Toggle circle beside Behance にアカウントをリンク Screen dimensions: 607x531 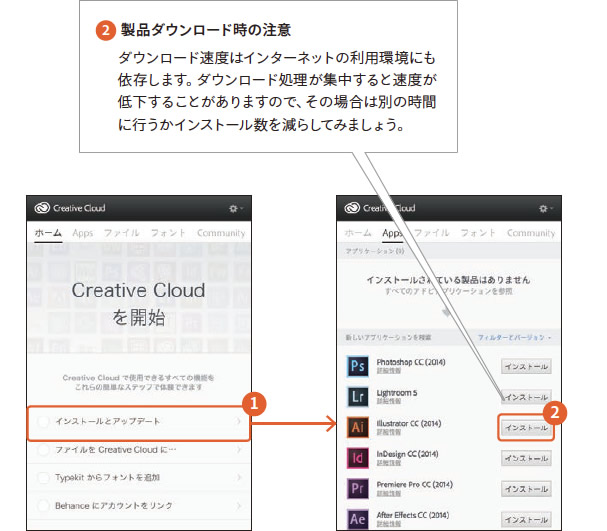pyautogui.click(x=43, y=505)
